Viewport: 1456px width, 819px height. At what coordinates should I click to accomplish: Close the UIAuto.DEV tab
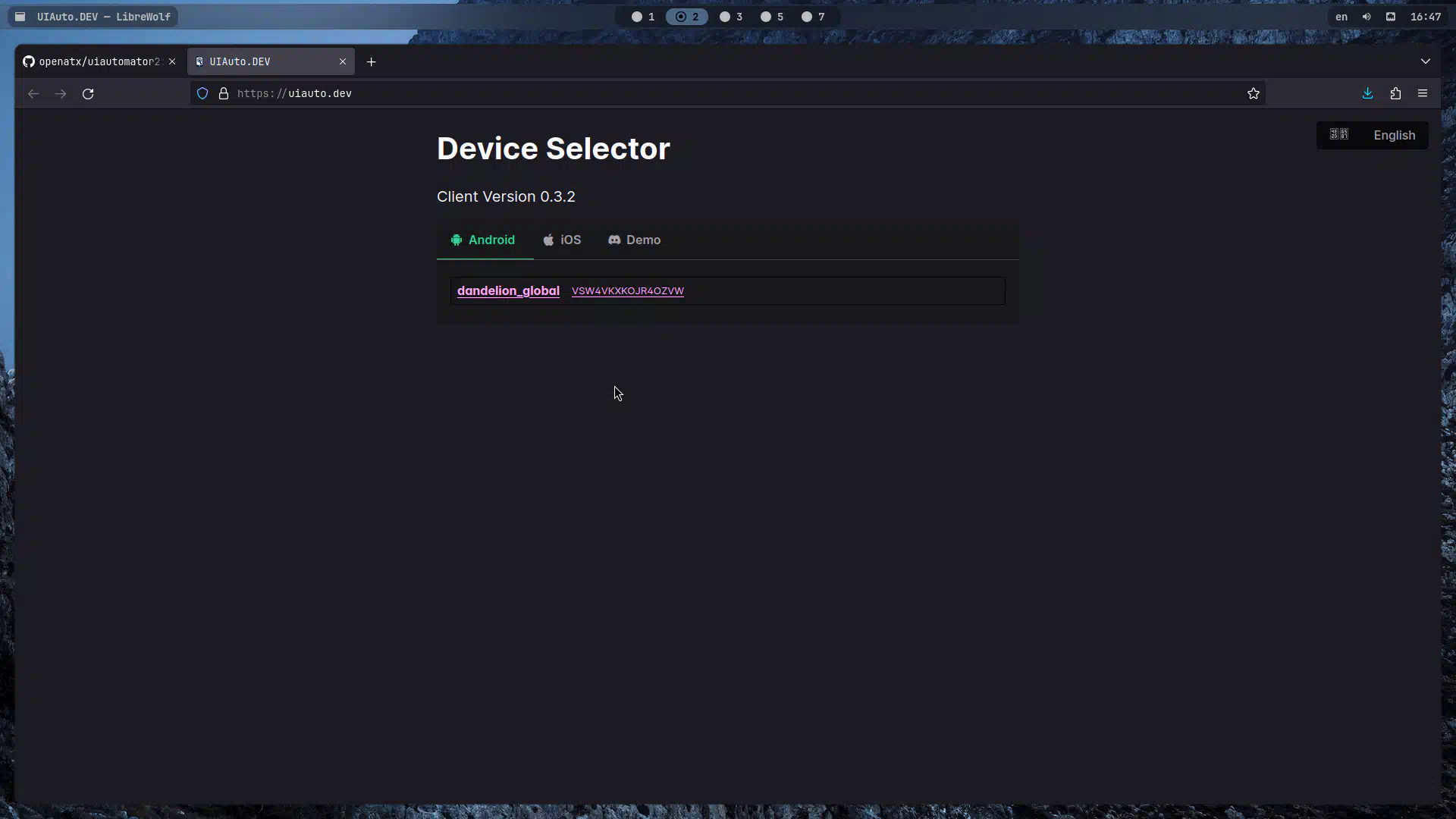click(x=343, y=61)
